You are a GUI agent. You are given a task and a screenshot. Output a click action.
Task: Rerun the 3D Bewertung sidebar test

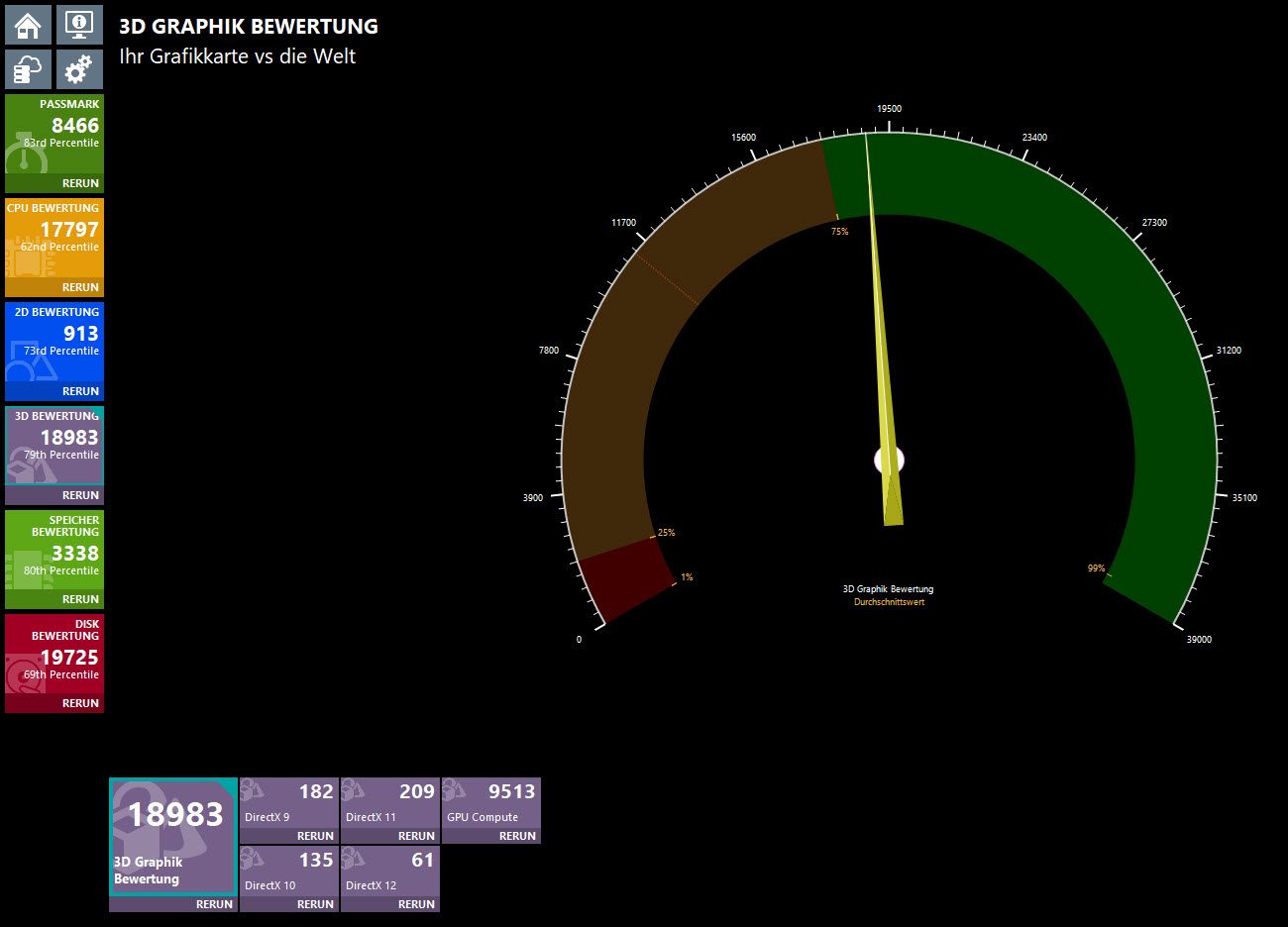pos(80,495)
